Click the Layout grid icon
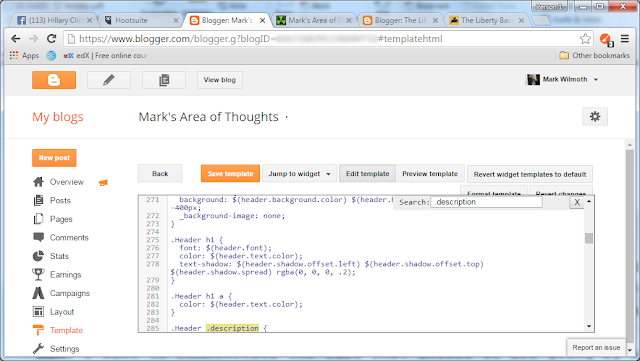 [x=38, y=312]
